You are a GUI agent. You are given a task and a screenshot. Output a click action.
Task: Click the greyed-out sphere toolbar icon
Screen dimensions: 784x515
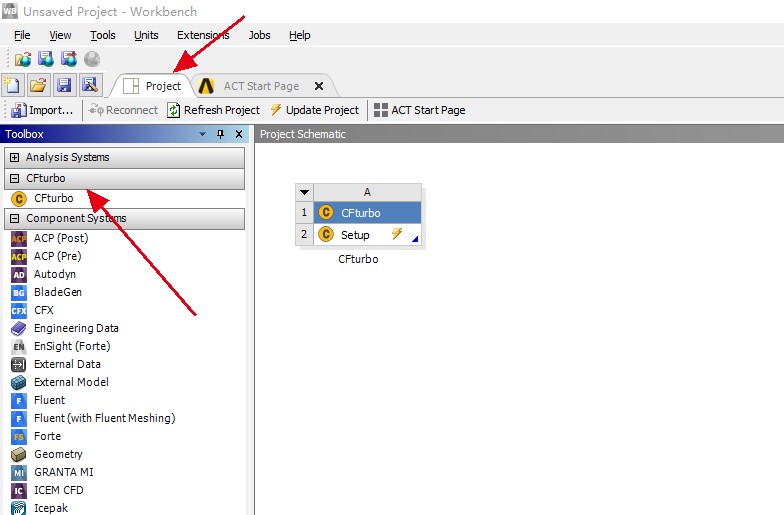click(92, 59)
